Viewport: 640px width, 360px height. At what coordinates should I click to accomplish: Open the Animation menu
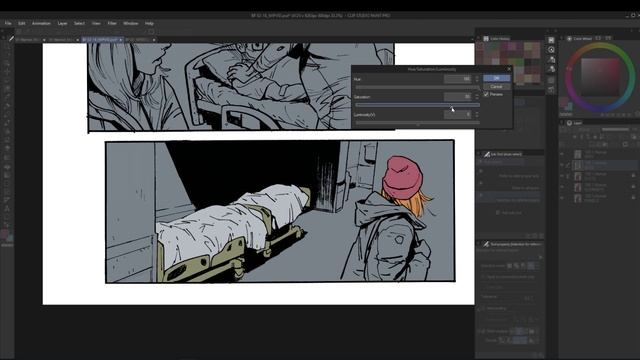click(41, 23)
